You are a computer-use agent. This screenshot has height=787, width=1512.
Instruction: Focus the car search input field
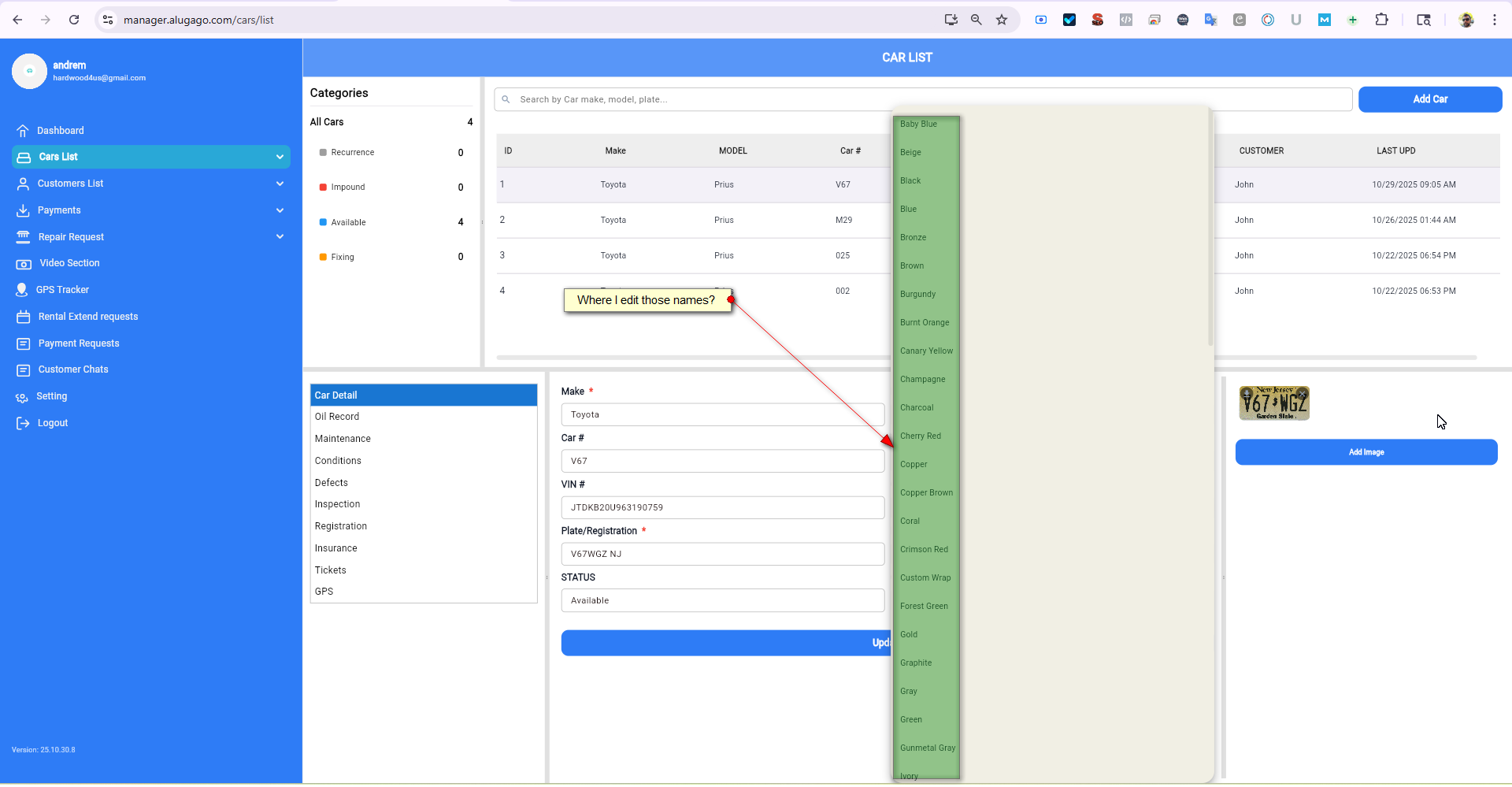click(921, 100)
